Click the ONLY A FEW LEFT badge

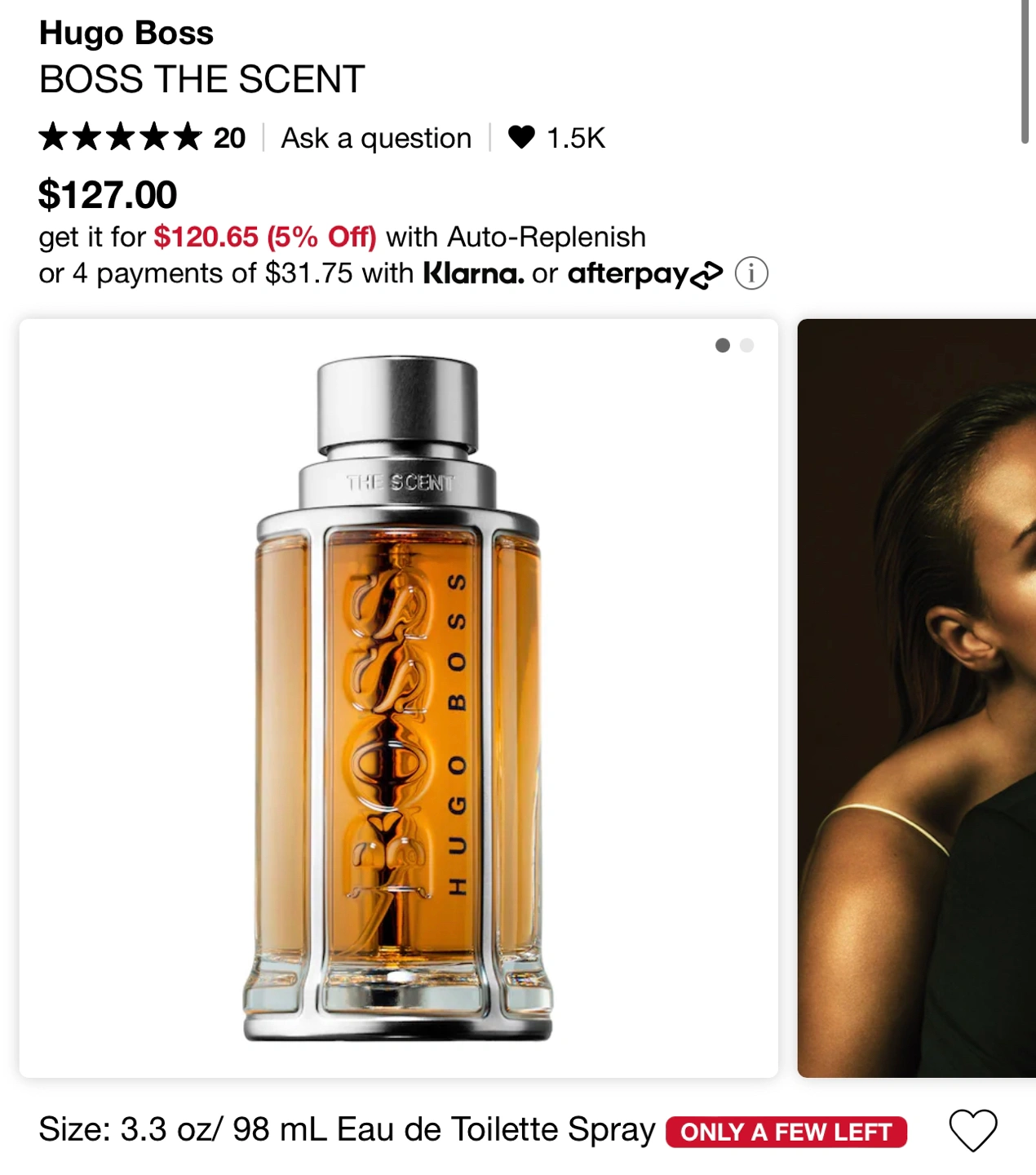click(786, 1132)
